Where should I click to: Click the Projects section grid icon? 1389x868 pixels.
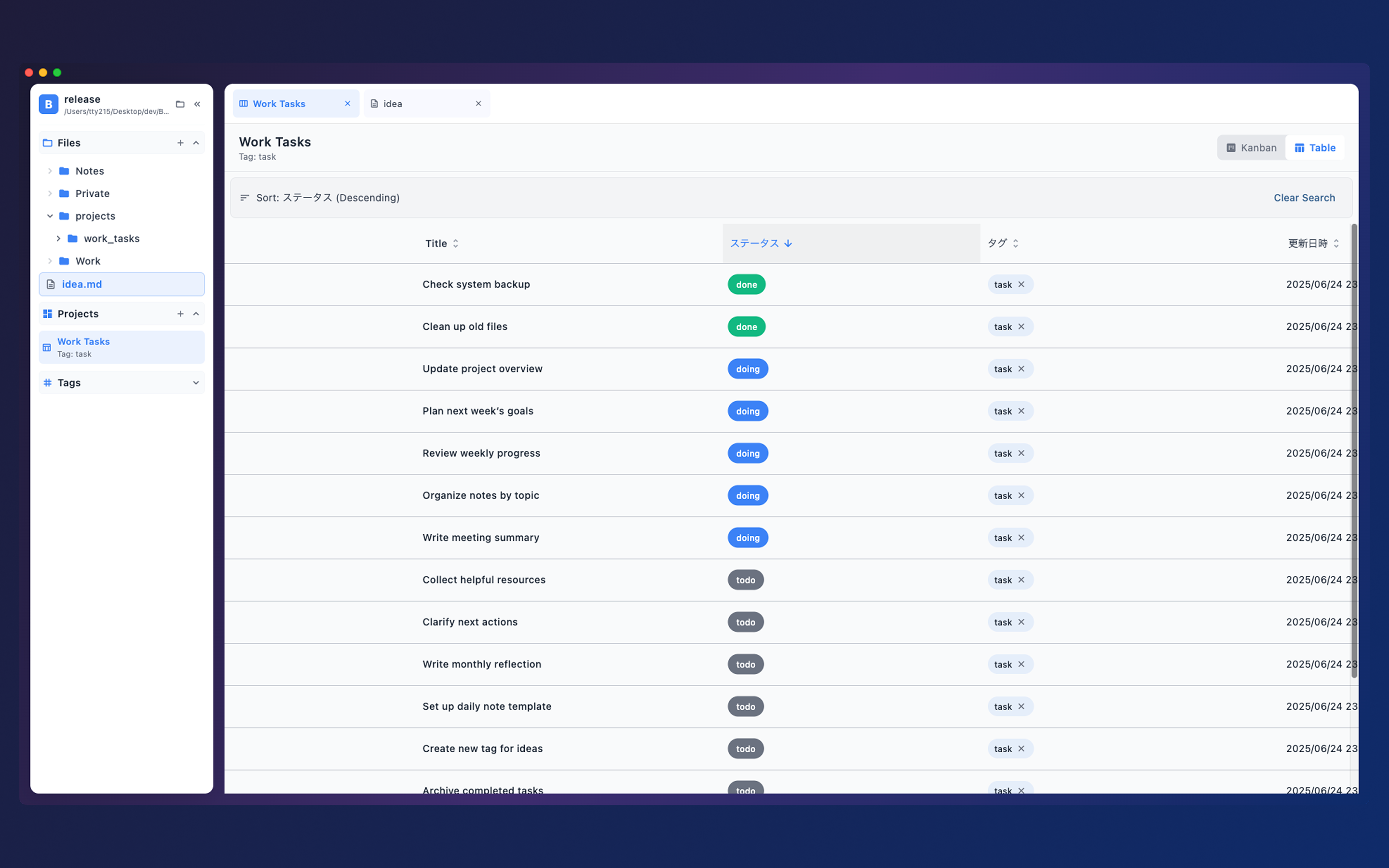click(x=48, y=313)
